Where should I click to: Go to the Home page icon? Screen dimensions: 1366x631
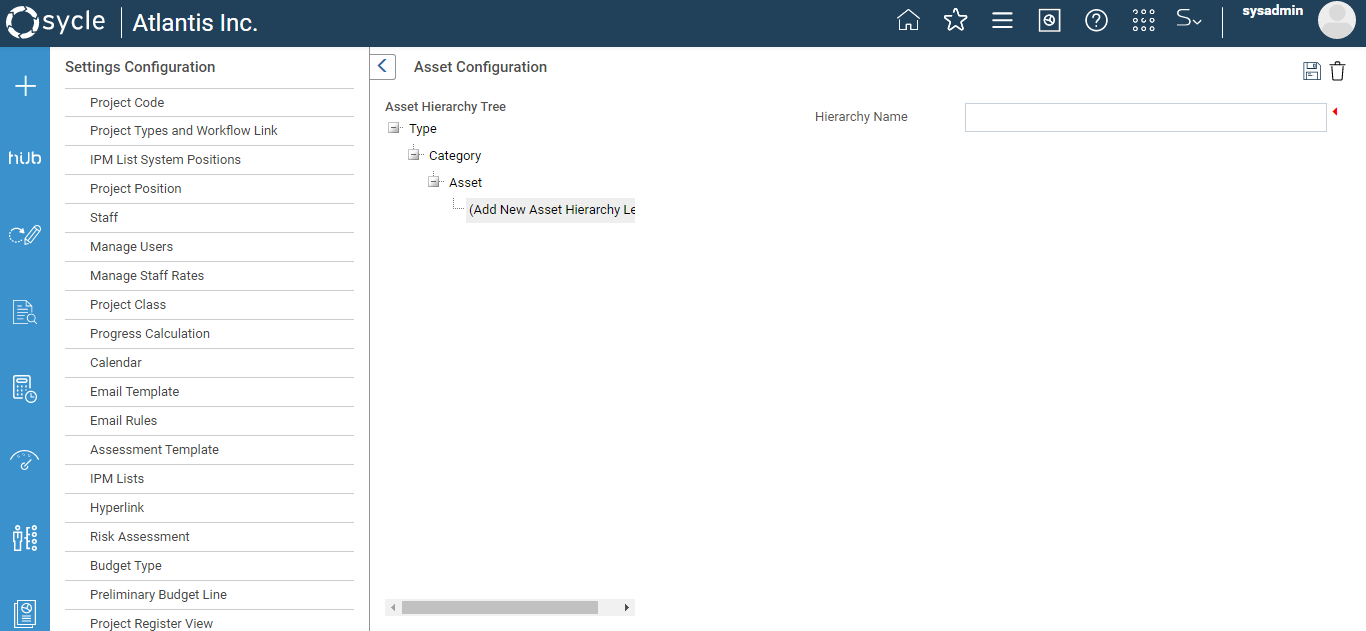pos(908,20)
